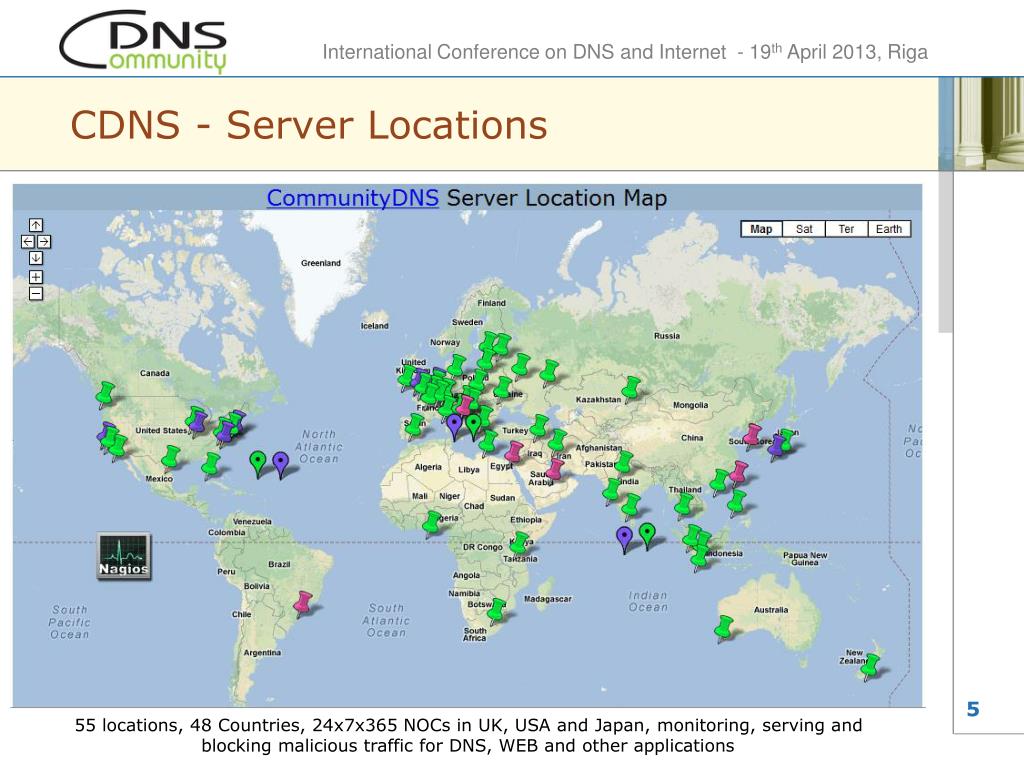Screen dimensions: 1024x768
Task: Click the Community DNS logo
Action: pos(144,40)
